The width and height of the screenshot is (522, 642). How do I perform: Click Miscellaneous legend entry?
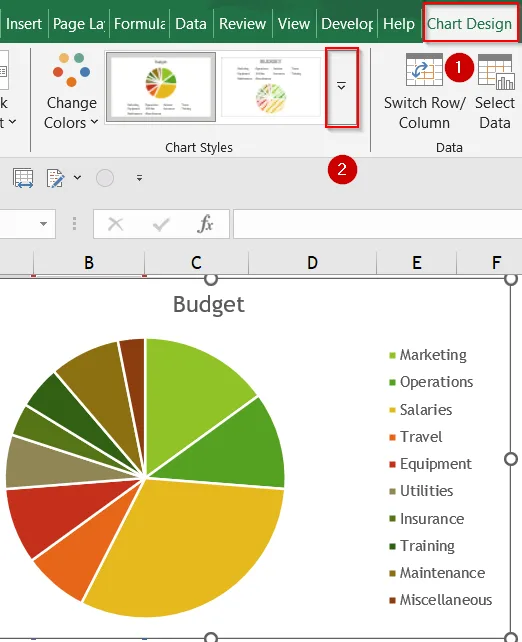click(441, 600)
